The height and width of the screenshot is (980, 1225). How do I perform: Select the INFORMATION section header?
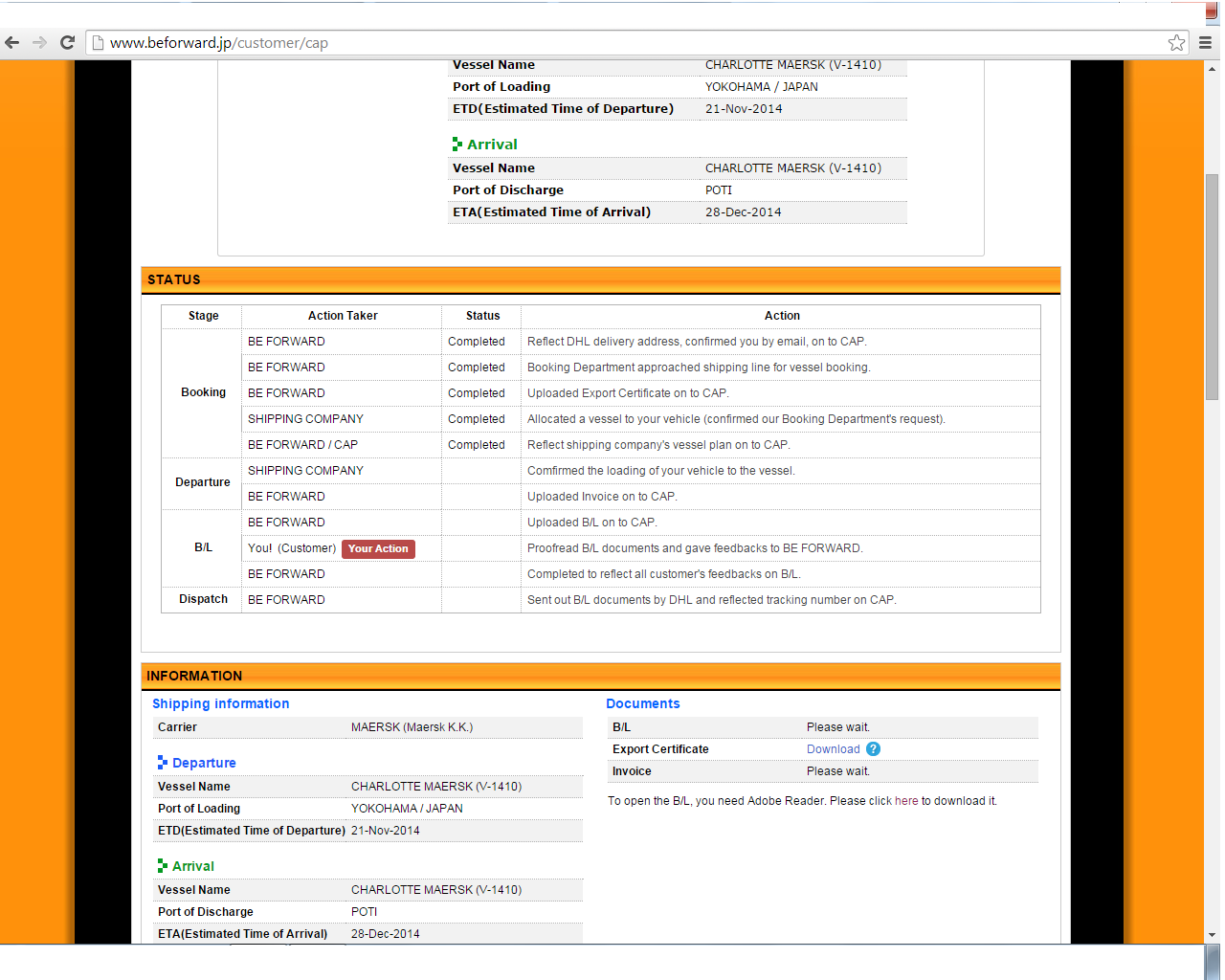point(601,676)
